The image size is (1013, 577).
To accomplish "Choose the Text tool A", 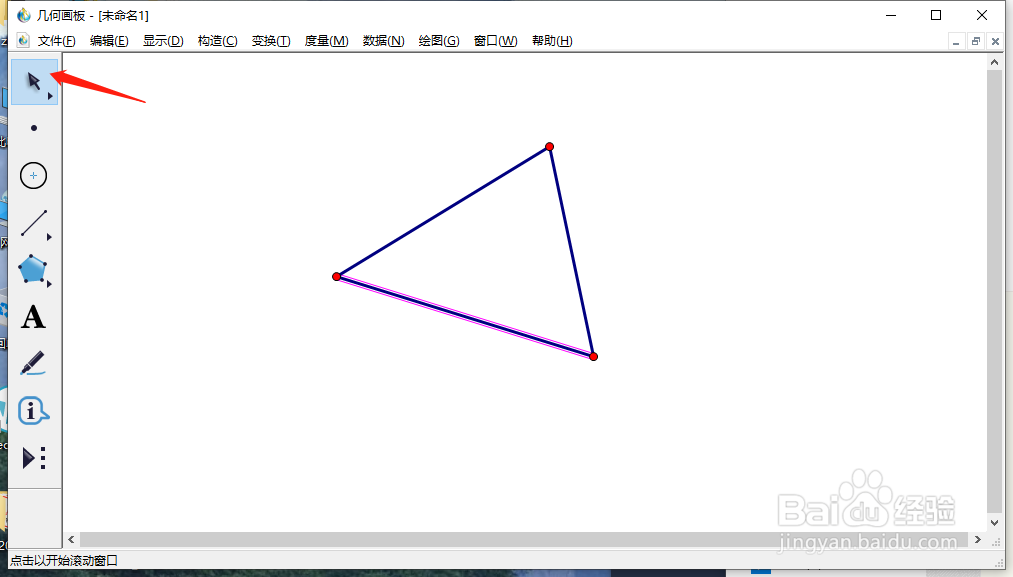I will (33, 317).
